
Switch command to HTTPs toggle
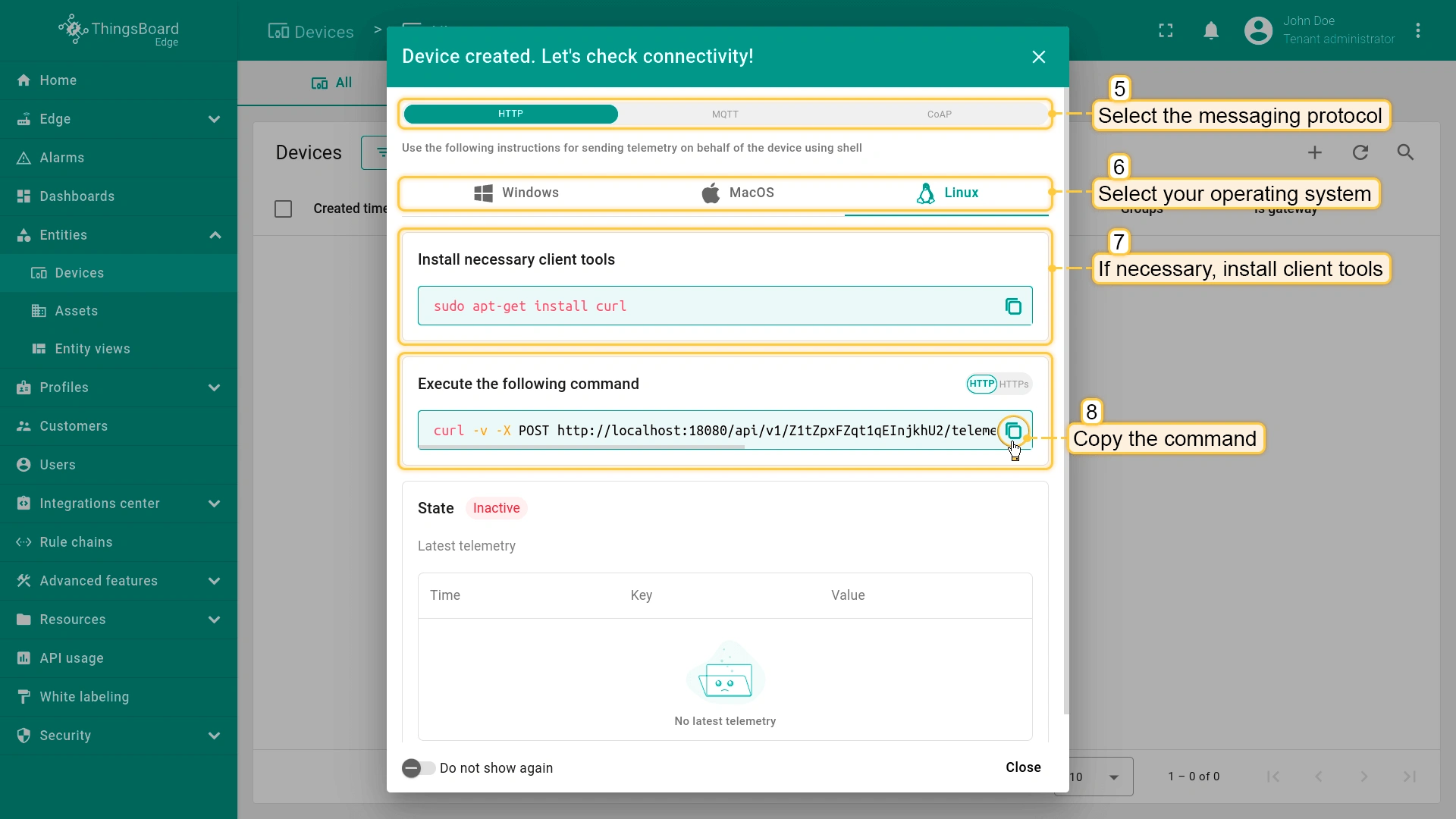1014,384
